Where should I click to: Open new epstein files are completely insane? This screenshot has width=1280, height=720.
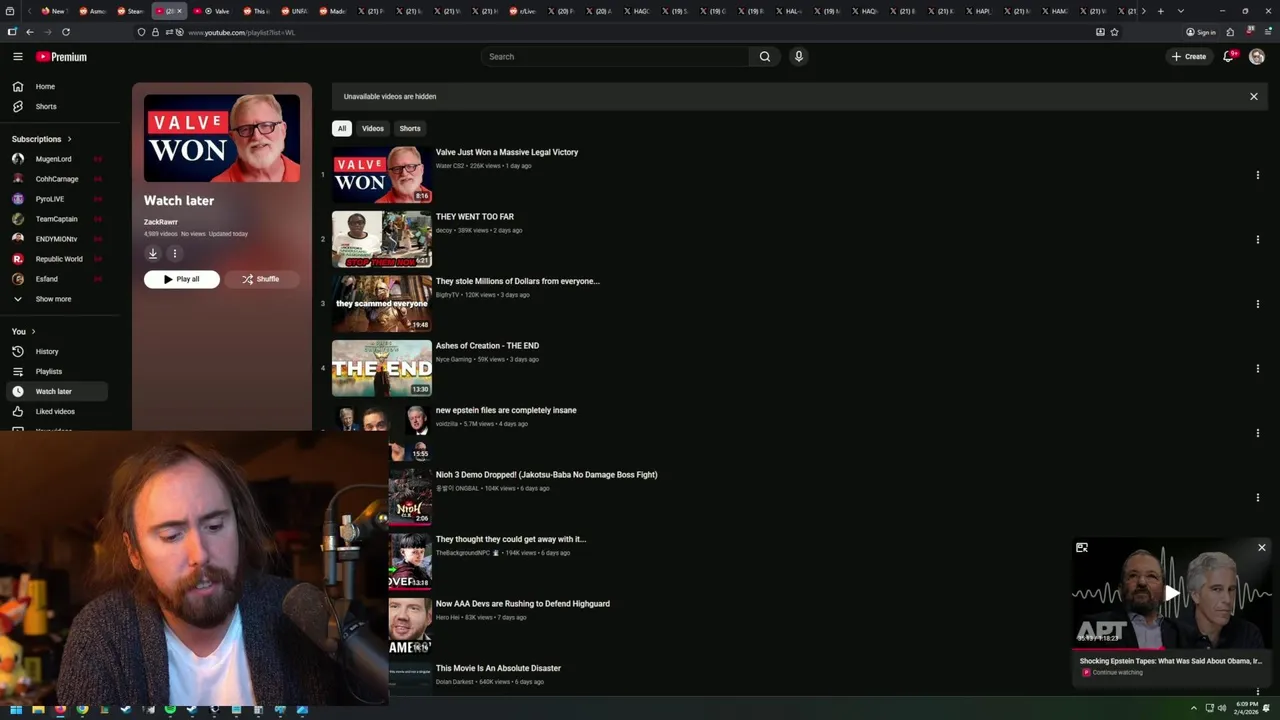coord(506,410)
